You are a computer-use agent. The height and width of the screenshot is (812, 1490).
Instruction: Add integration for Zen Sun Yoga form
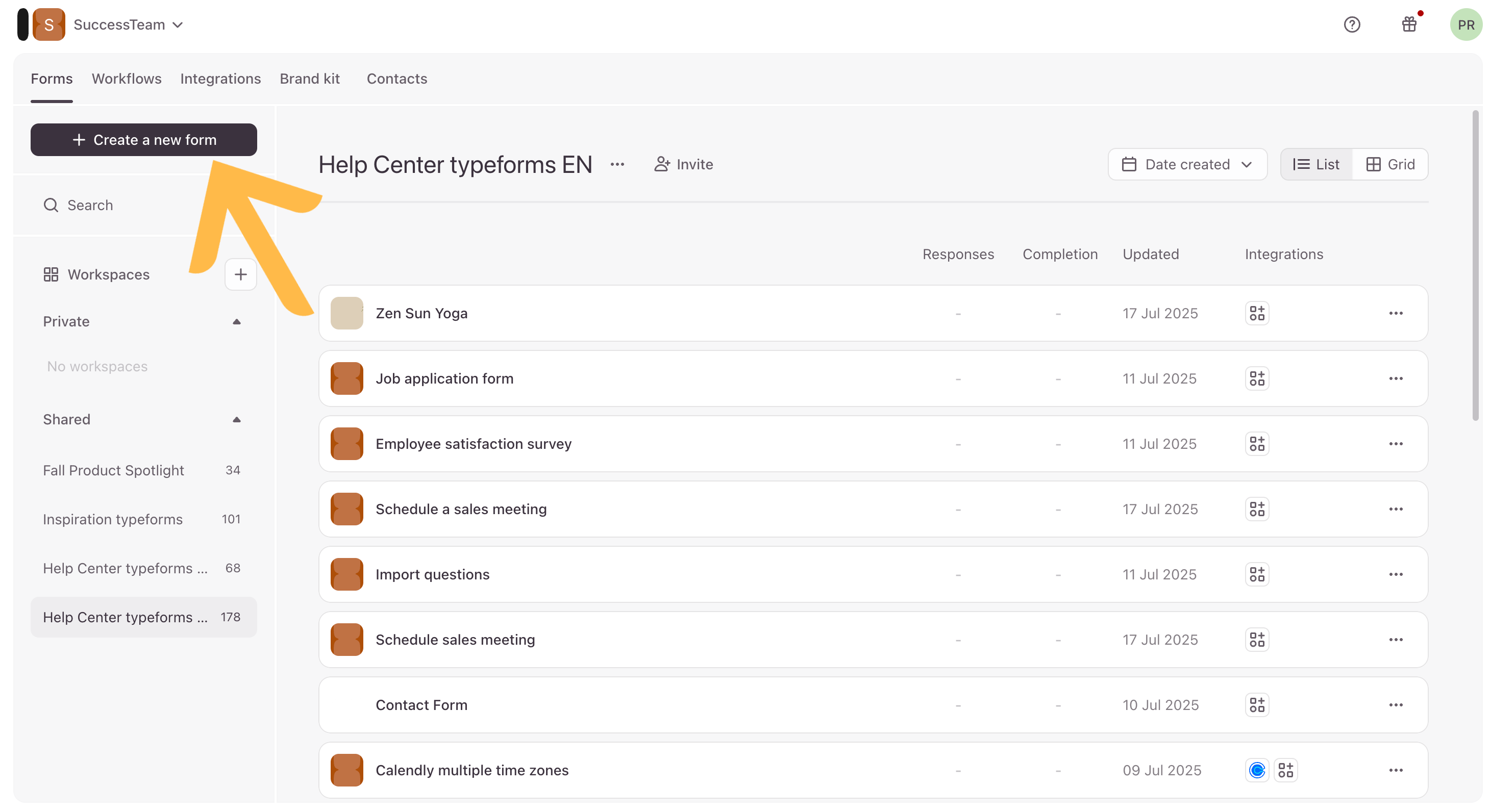(x=1257, y=314)
